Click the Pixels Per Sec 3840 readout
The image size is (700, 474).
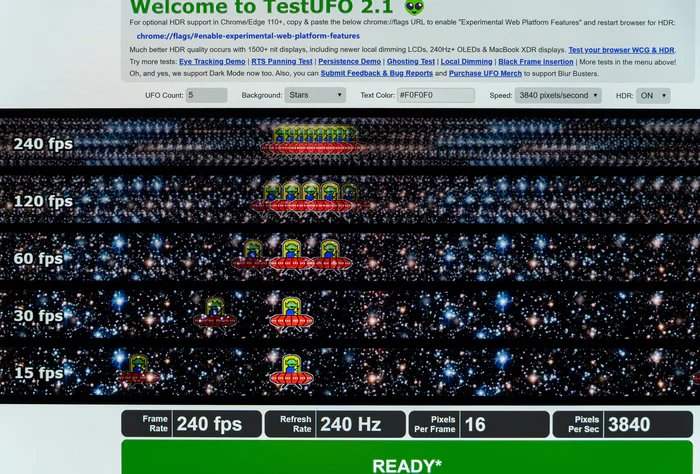(623, 424)
